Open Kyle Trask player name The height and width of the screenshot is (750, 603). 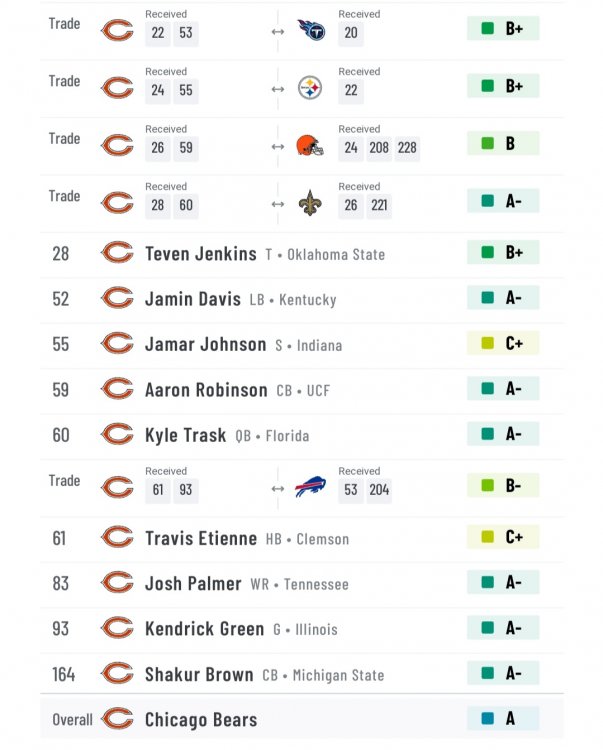[186, 435]
